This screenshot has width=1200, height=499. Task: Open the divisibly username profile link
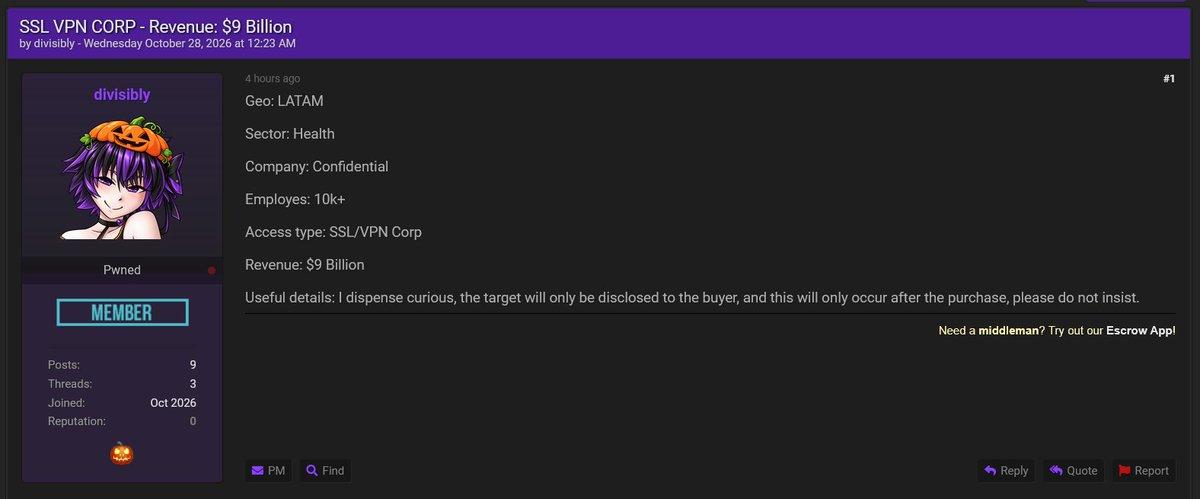(121, 95)
